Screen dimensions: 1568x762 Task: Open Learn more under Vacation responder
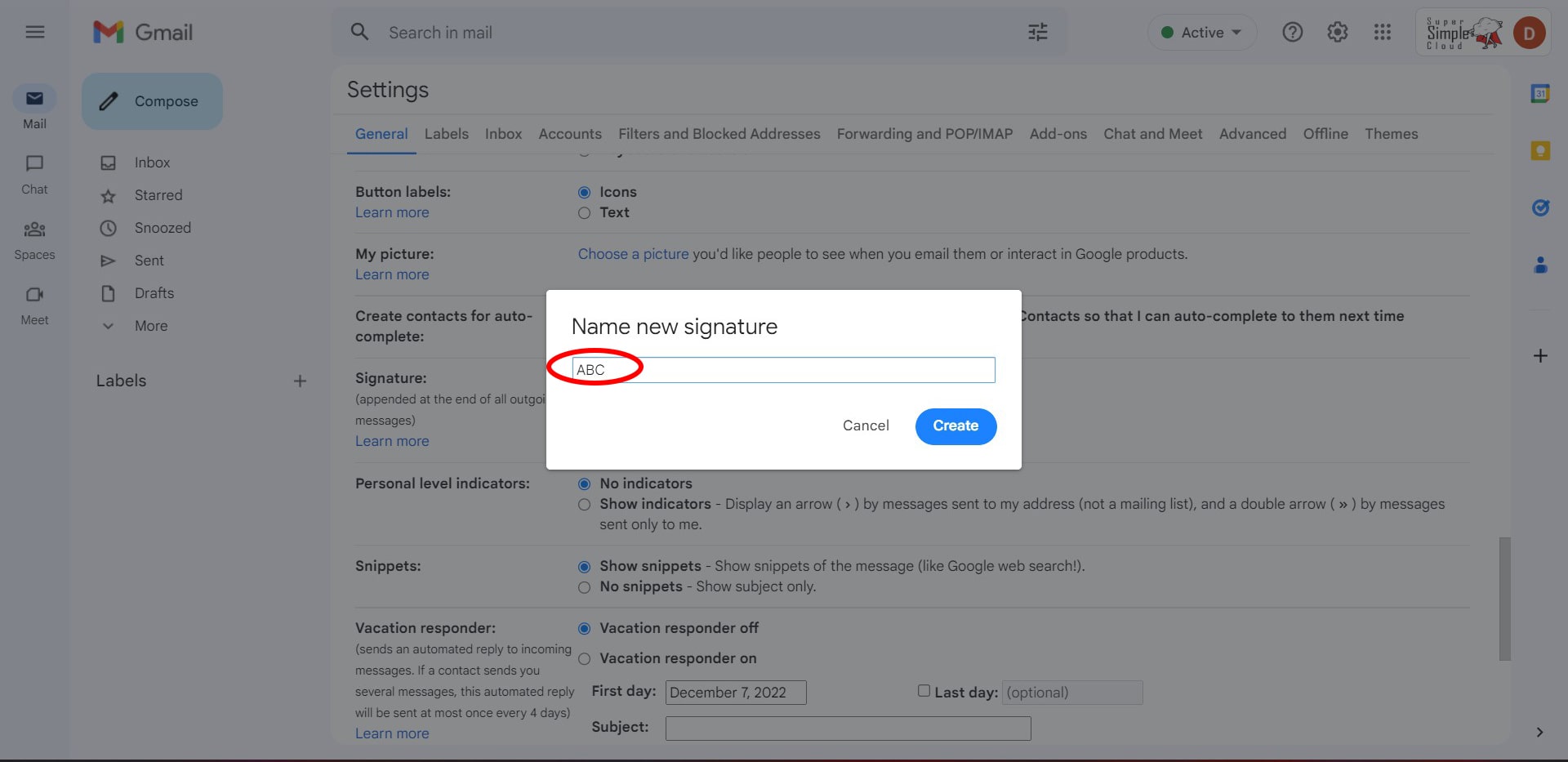(392, 733)
